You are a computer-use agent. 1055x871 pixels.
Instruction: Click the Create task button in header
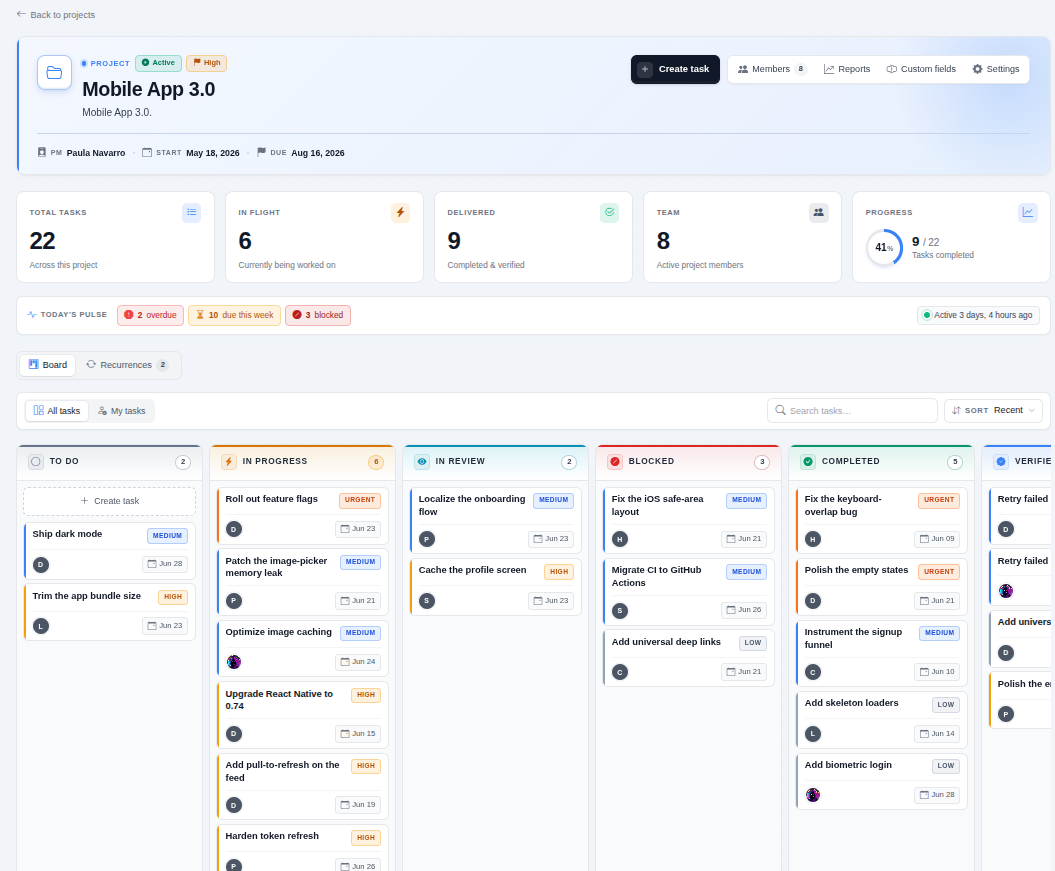coord(676,69)
